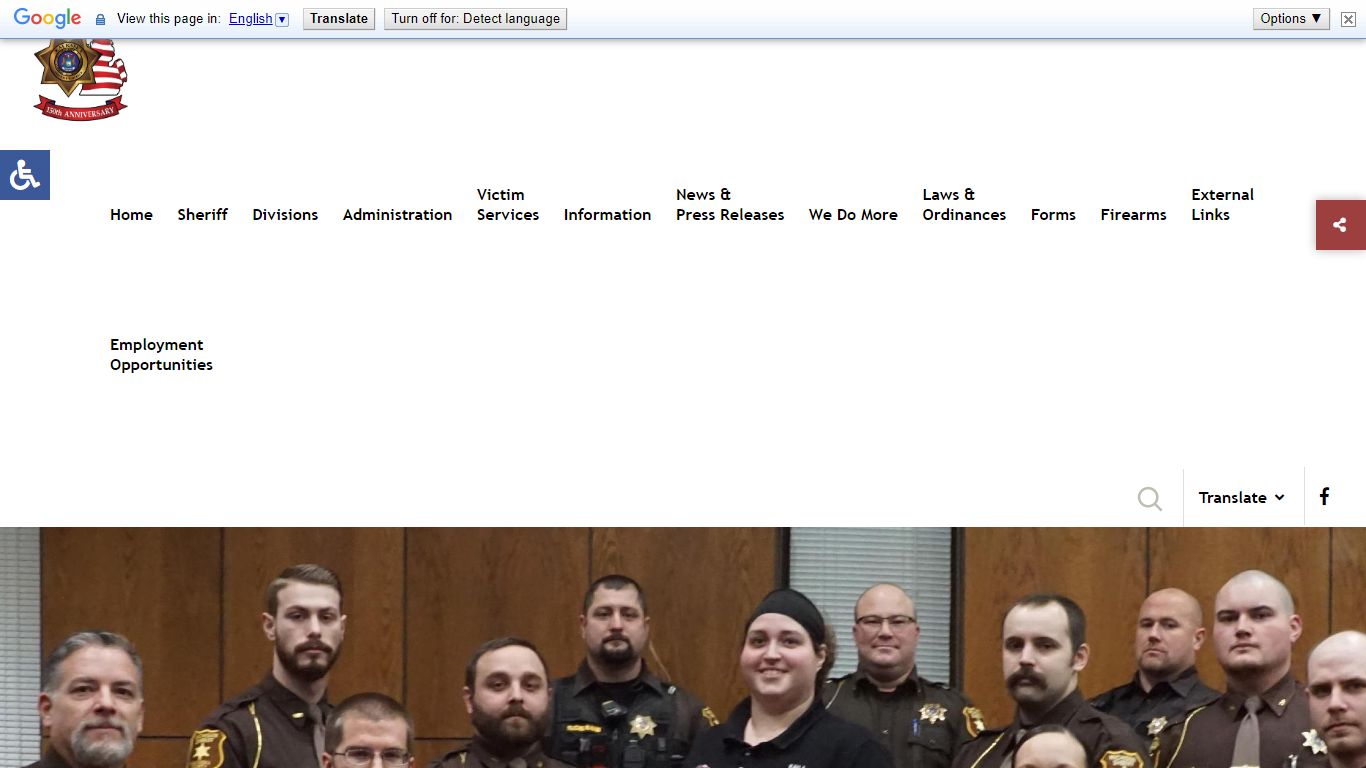1366x768 pixels.
Task: Click the red share icon button
Action: pos(1340,225)
